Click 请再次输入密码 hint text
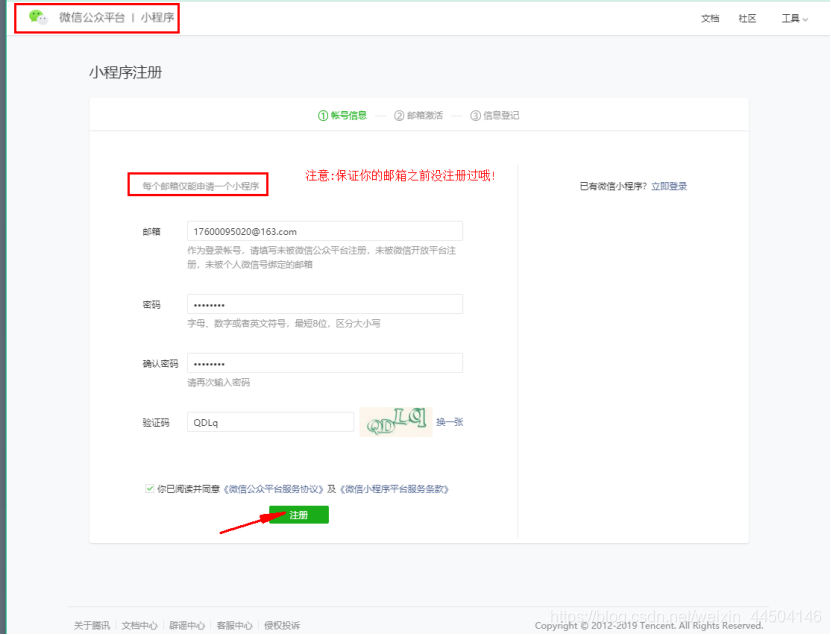The height and width of the screenshot is (635, 831). 218,383
